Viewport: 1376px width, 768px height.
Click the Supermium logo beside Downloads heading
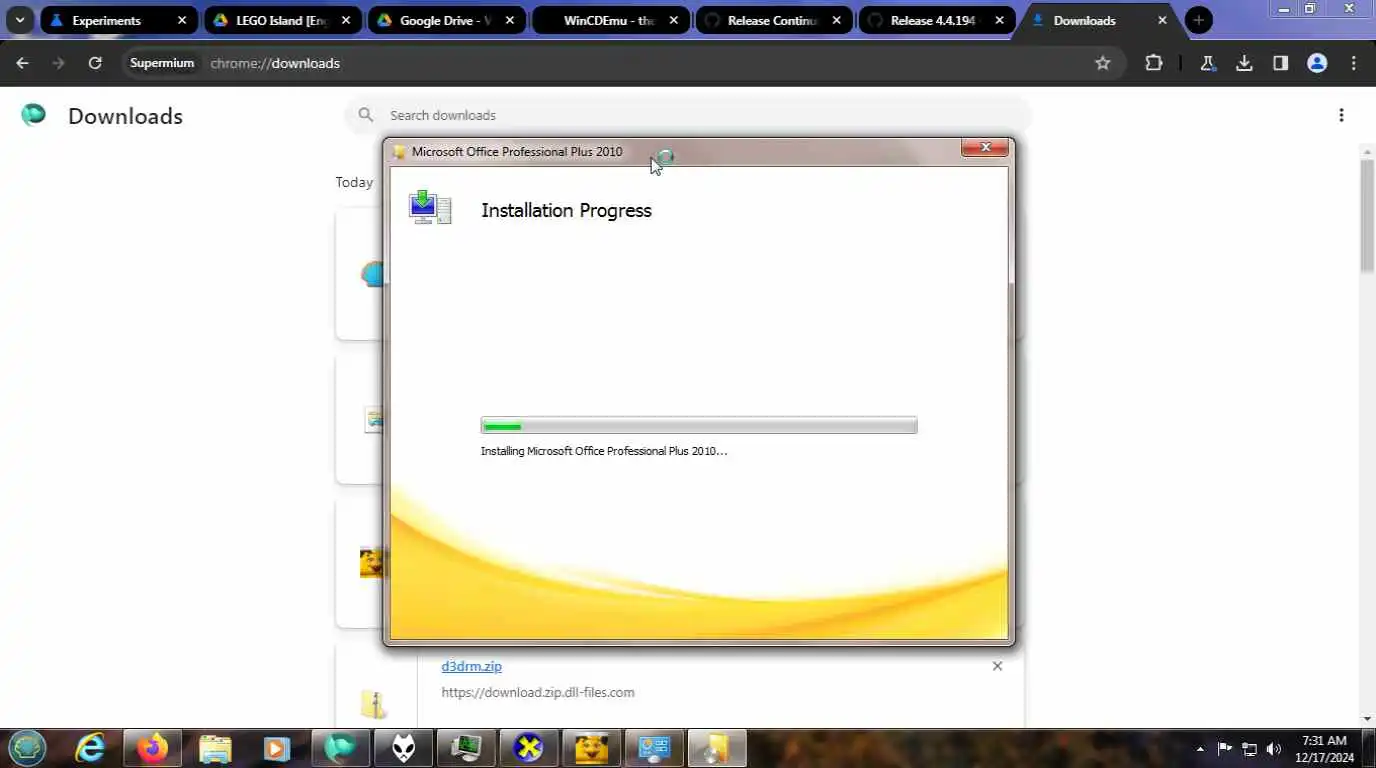(x=34, y=115)
